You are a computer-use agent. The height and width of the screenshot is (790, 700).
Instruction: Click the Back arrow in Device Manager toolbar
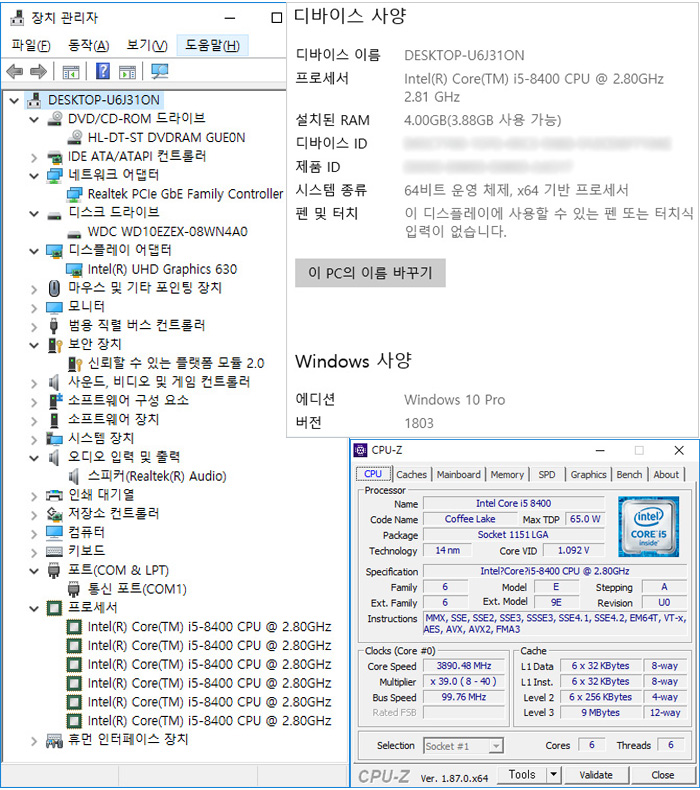click(x=15, y=72)
